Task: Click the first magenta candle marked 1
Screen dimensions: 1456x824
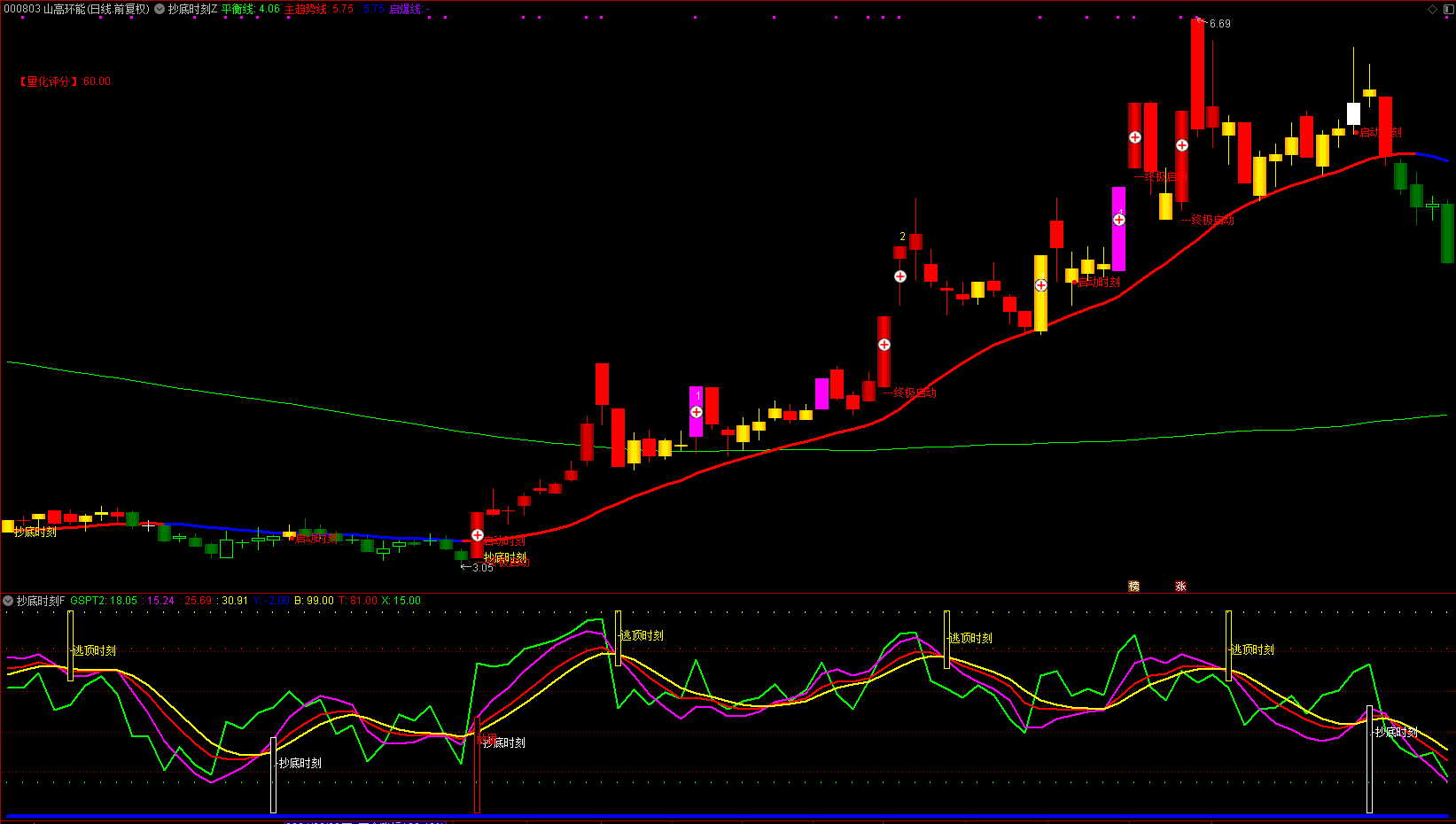Action: 697,411
